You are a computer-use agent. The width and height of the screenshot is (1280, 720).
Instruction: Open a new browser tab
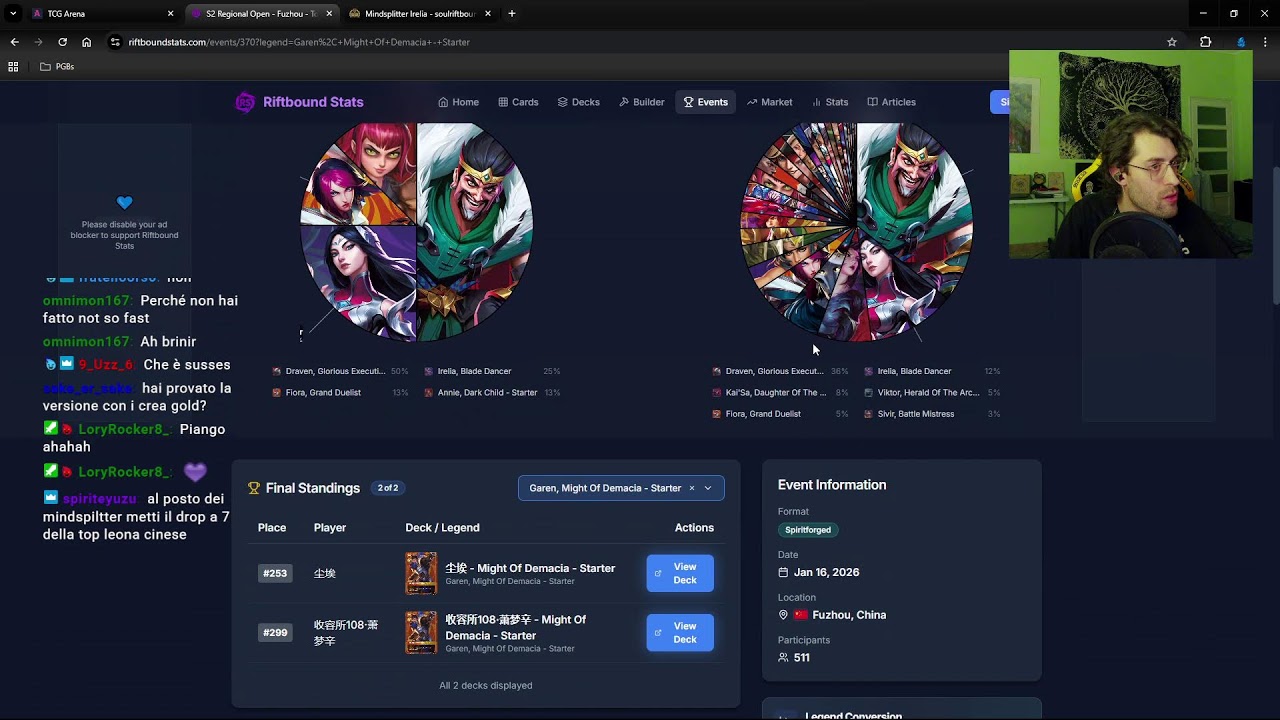[x=512, y=14]
